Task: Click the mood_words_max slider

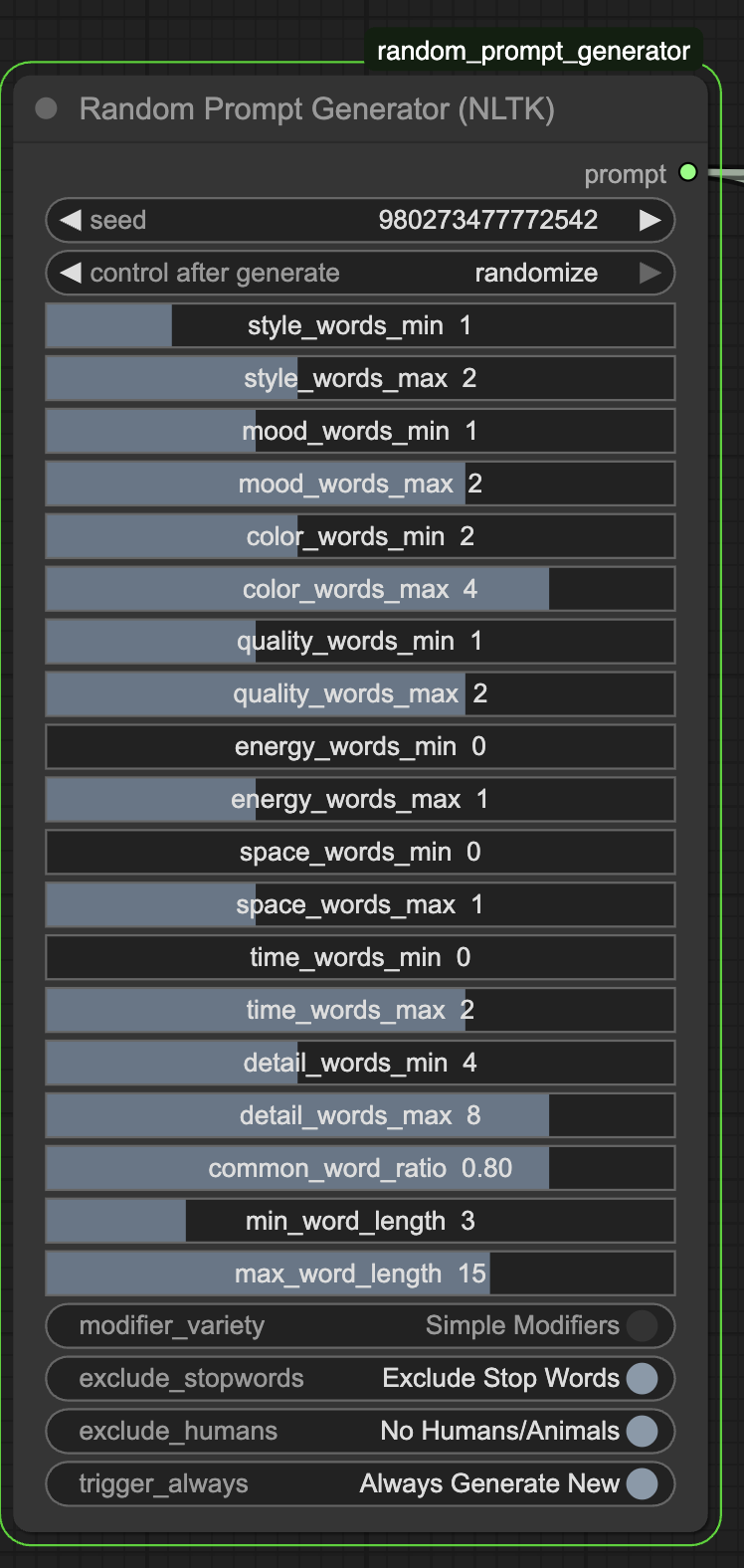Action: [x=360, y=484]
